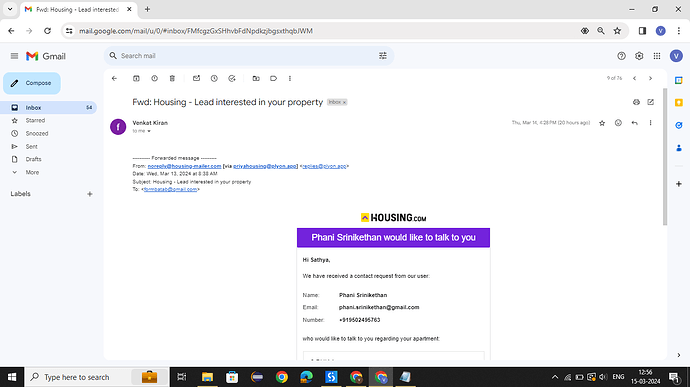Image resolution: width=690 pixels, height=387 pixels.
Task: Go to the older email arrow
Action: (650, 78)
